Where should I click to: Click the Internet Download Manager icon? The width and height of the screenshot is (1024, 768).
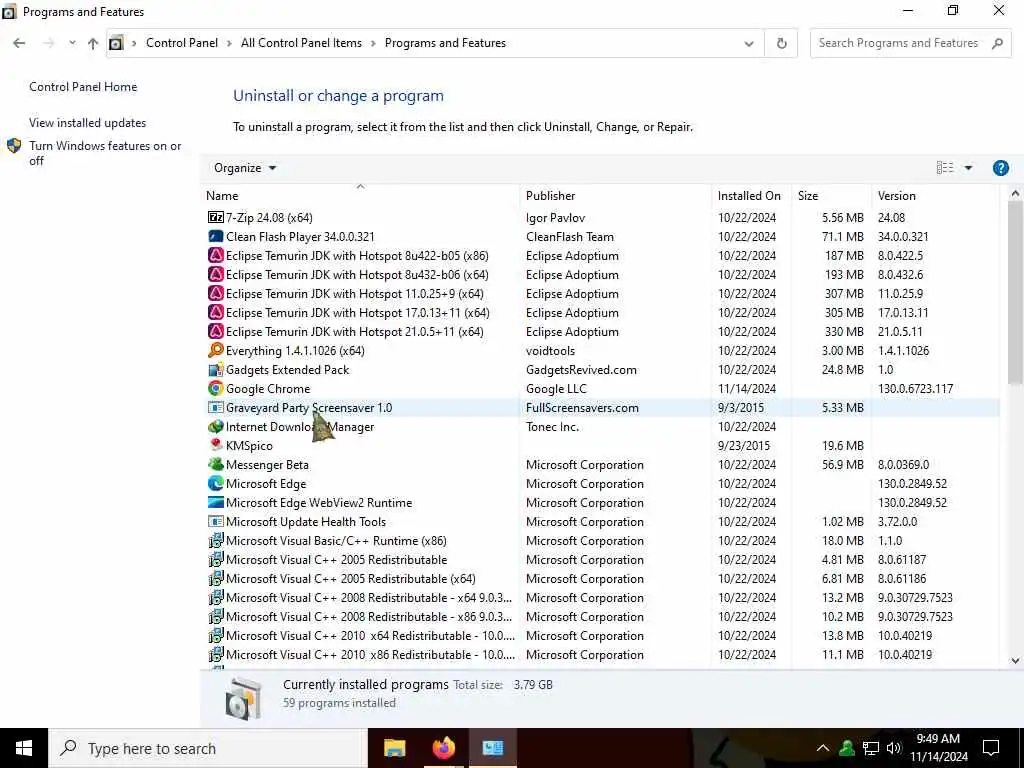pos(216,426)
